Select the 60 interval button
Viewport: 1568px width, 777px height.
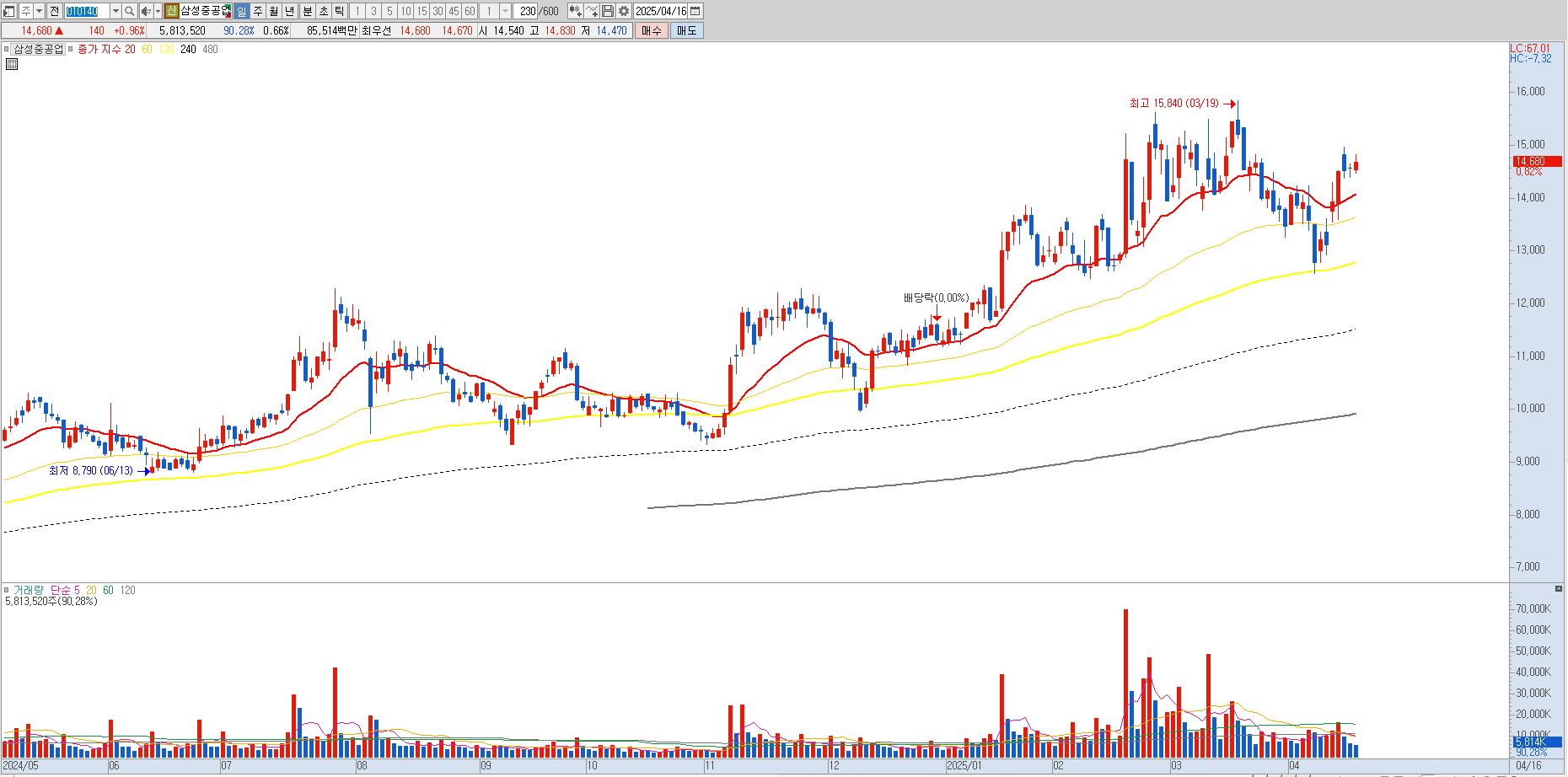pyautogui.click(x=470, y=11)
